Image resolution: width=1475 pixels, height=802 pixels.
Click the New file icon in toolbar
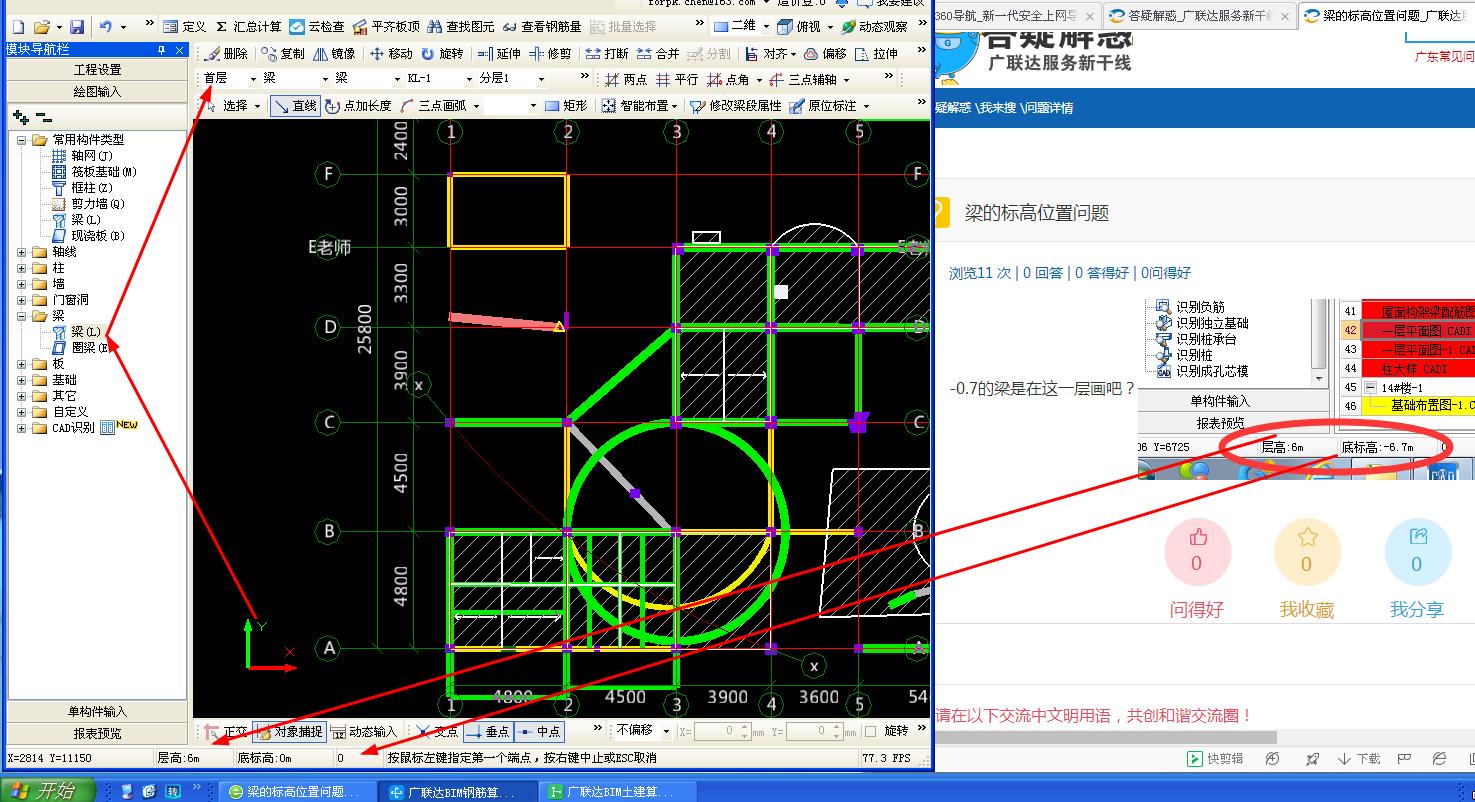17,27
